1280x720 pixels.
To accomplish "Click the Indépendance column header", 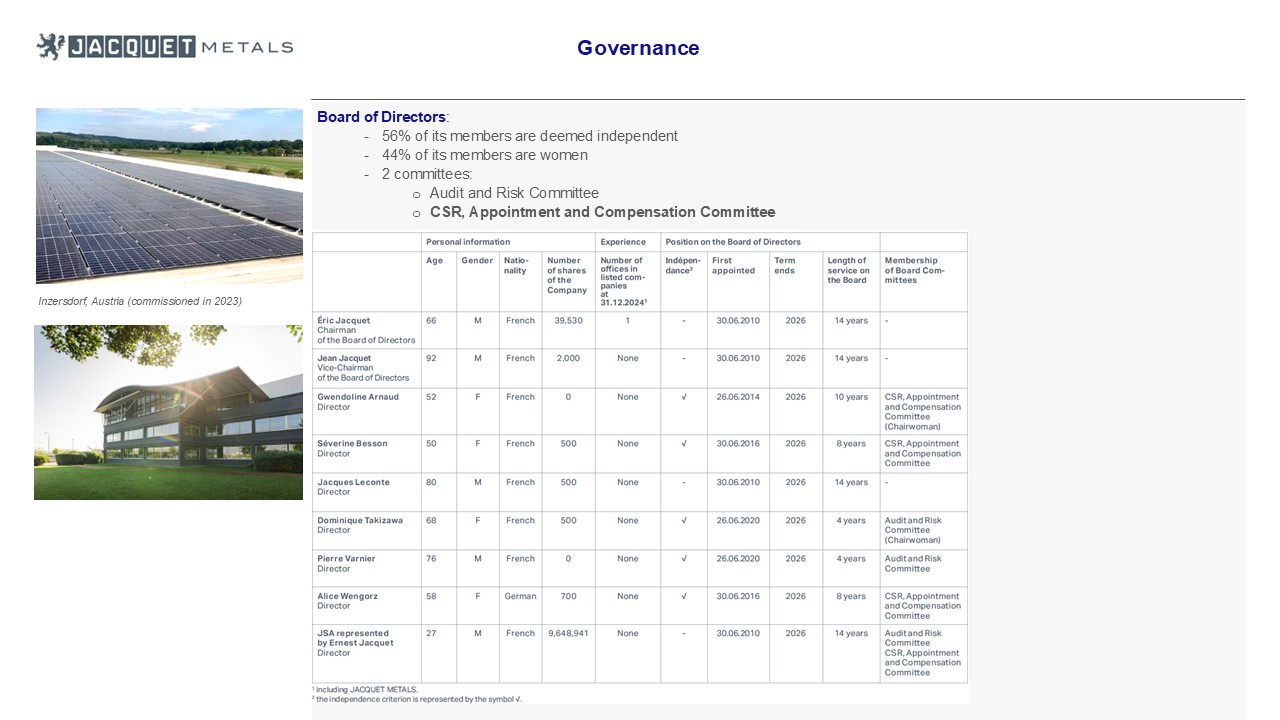I will click(x=682, y=266).
